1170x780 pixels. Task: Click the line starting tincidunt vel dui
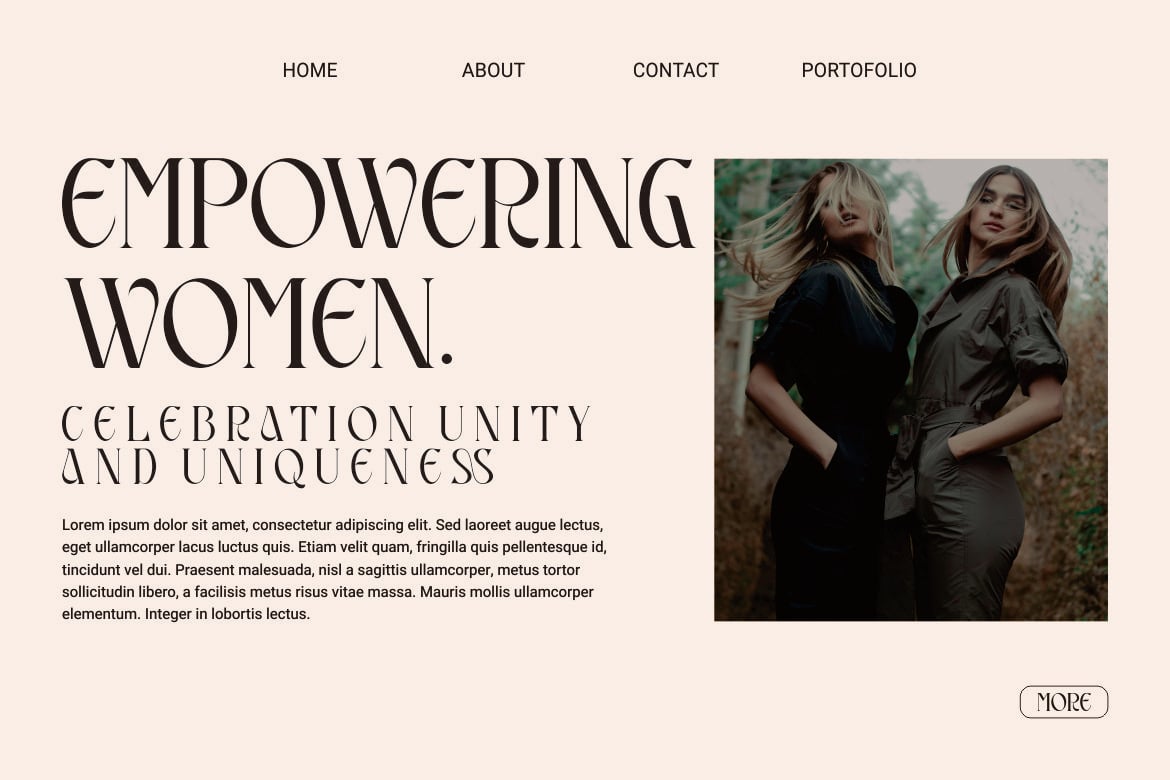coord(321,570)
